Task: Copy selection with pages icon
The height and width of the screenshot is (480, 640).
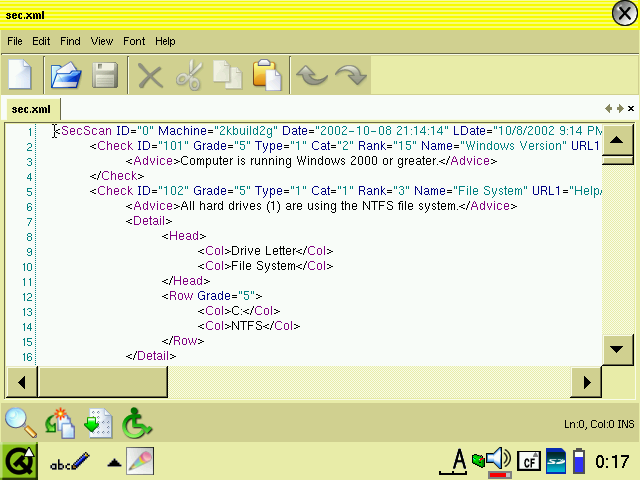Action: click(x=228, y=75)
